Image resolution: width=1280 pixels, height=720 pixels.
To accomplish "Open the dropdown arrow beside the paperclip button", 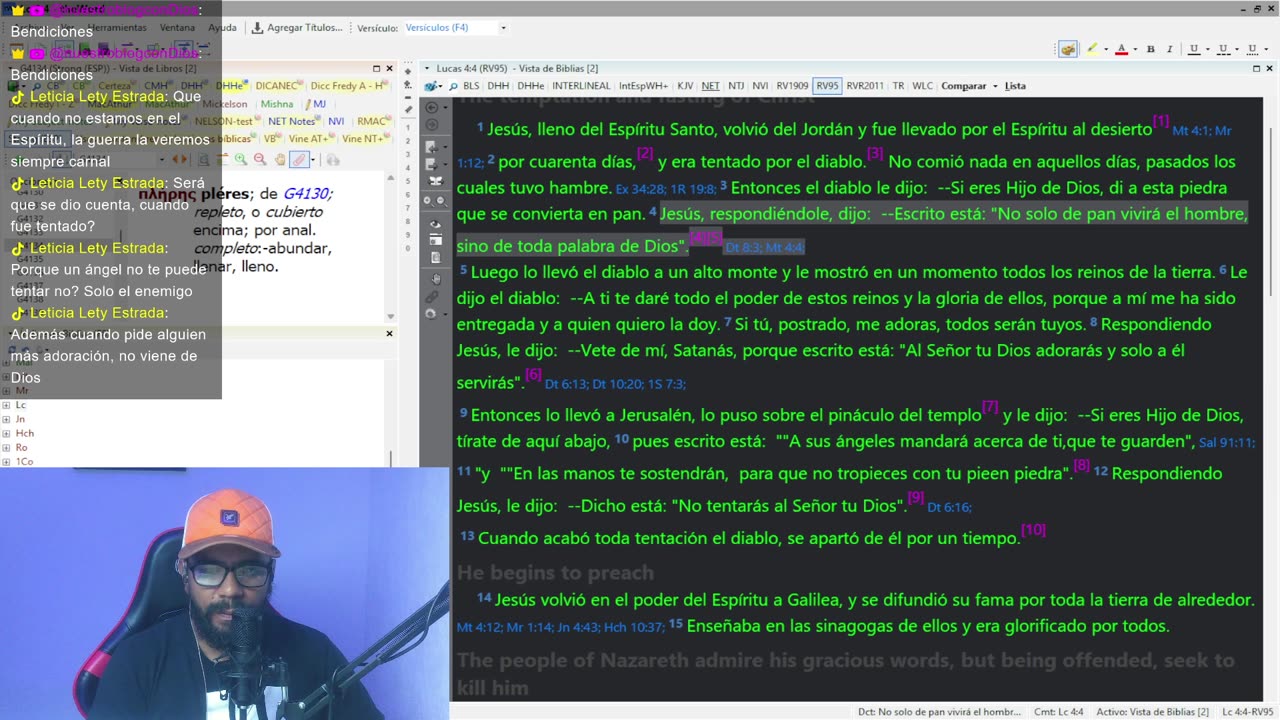I will tap(312, 159).
